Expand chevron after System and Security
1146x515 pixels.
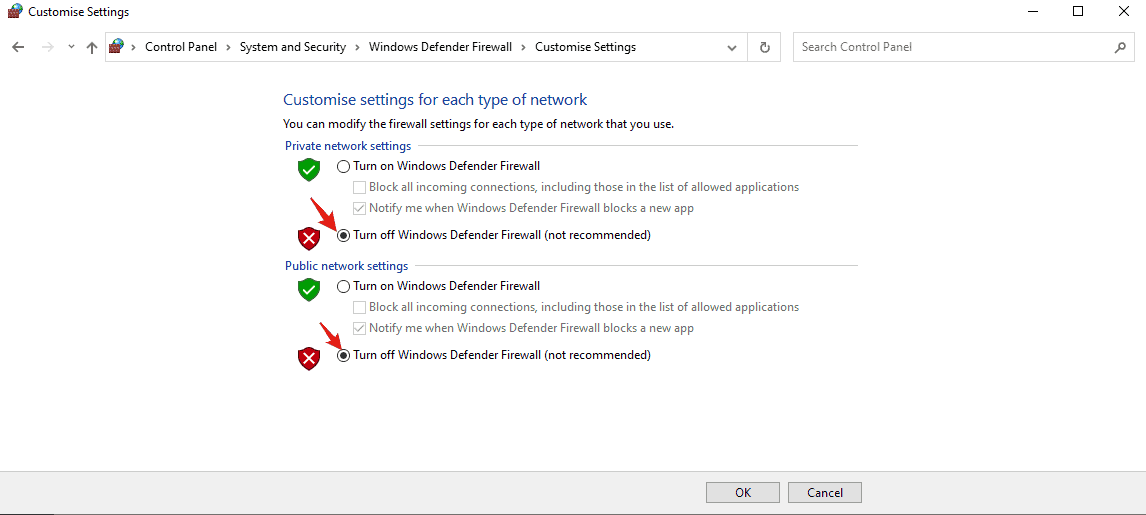[x=357, y=47]
